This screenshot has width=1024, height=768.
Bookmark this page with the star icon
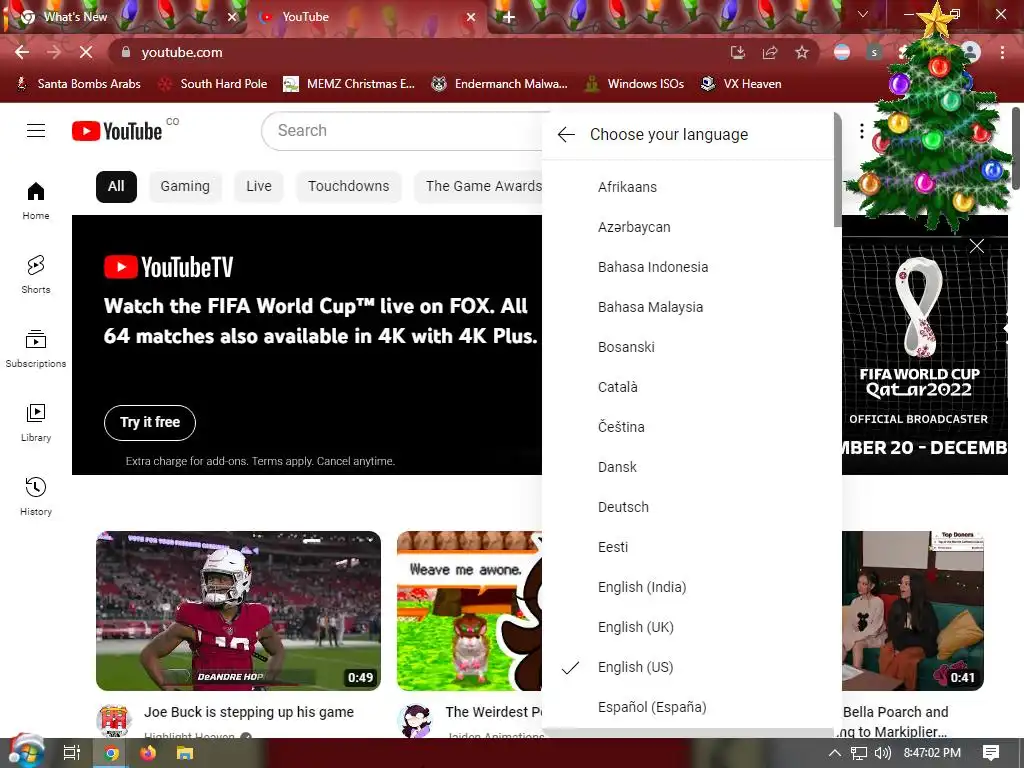802,52
